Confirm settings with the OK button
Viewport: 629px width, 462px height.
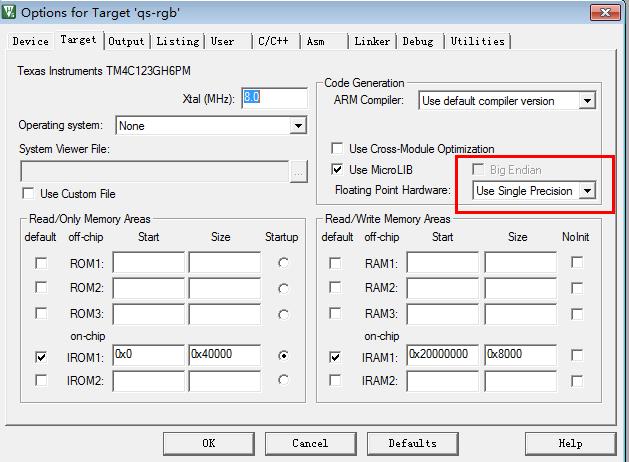[x=209, y=444]
